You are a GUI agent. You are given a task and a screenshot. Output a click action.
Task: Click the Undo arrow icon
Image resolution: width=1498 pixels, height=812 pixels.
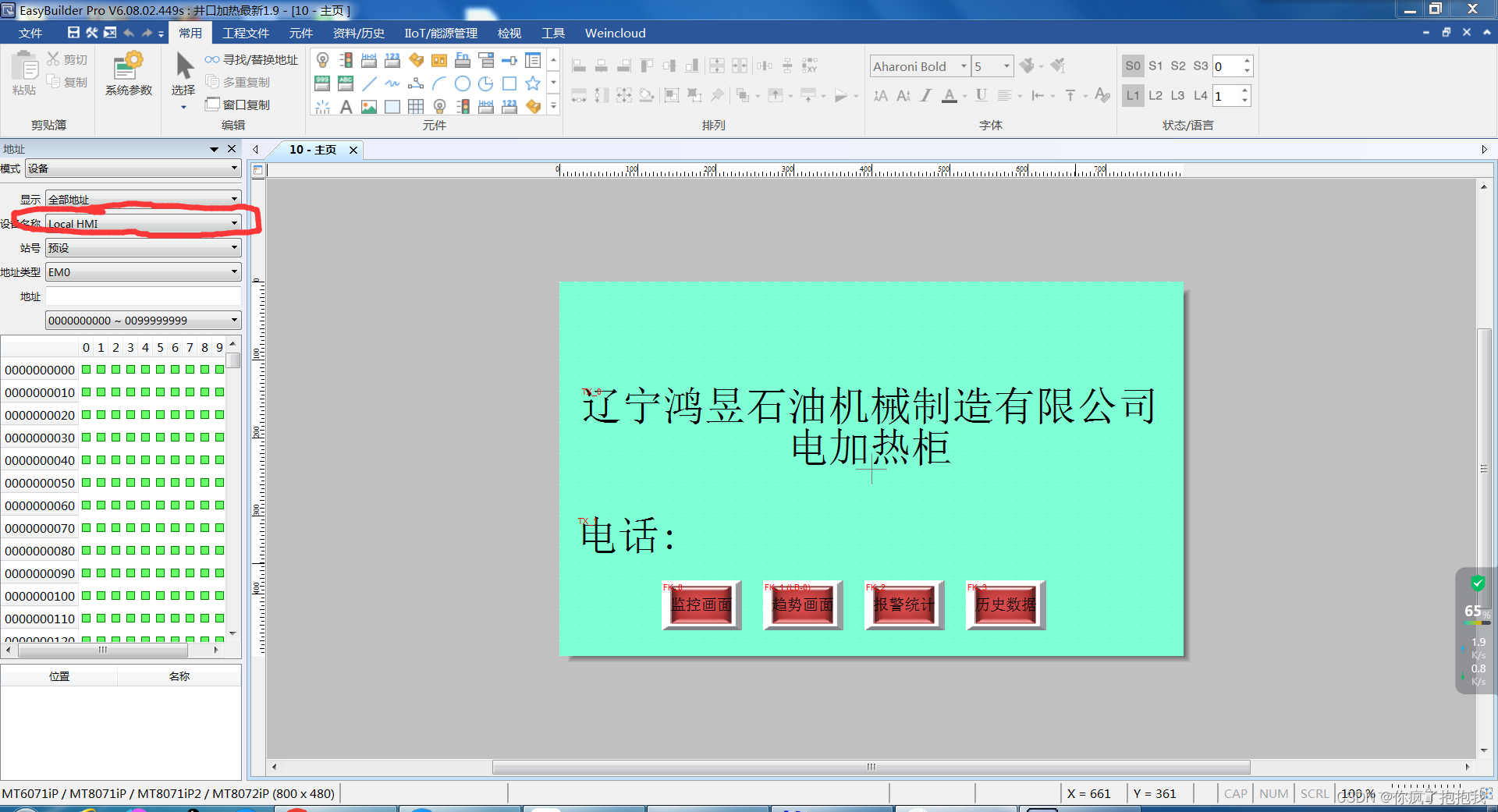coord(129,33)
